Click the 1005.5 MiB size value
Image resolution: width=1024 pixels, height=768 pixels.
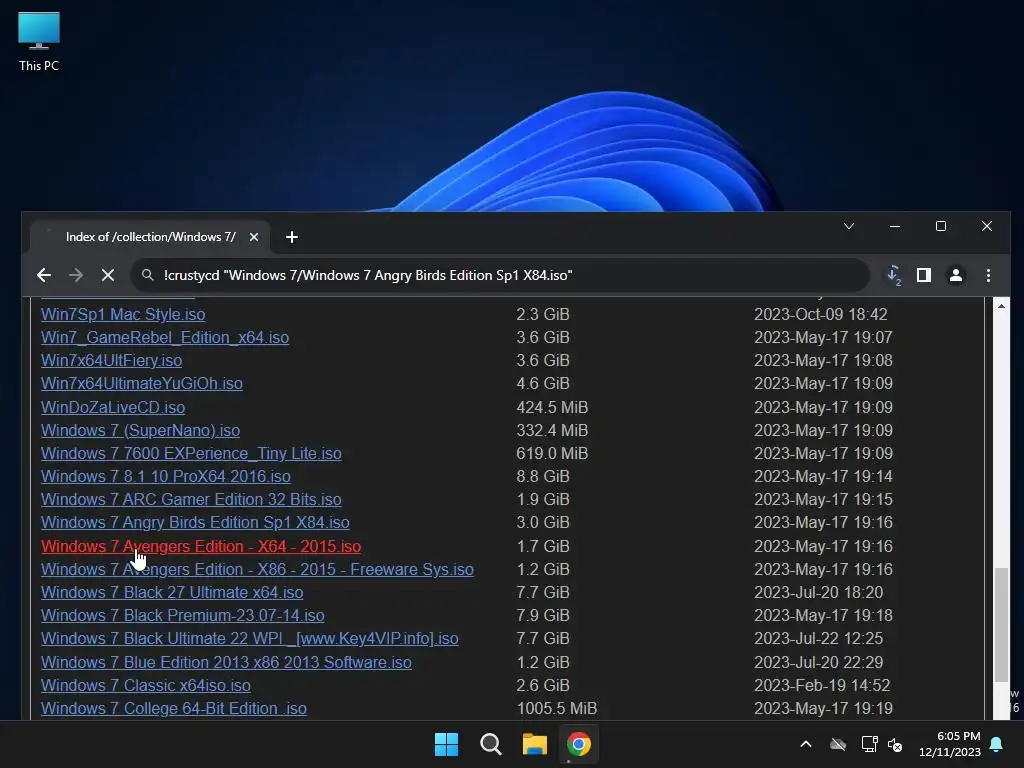click(556, 709)
